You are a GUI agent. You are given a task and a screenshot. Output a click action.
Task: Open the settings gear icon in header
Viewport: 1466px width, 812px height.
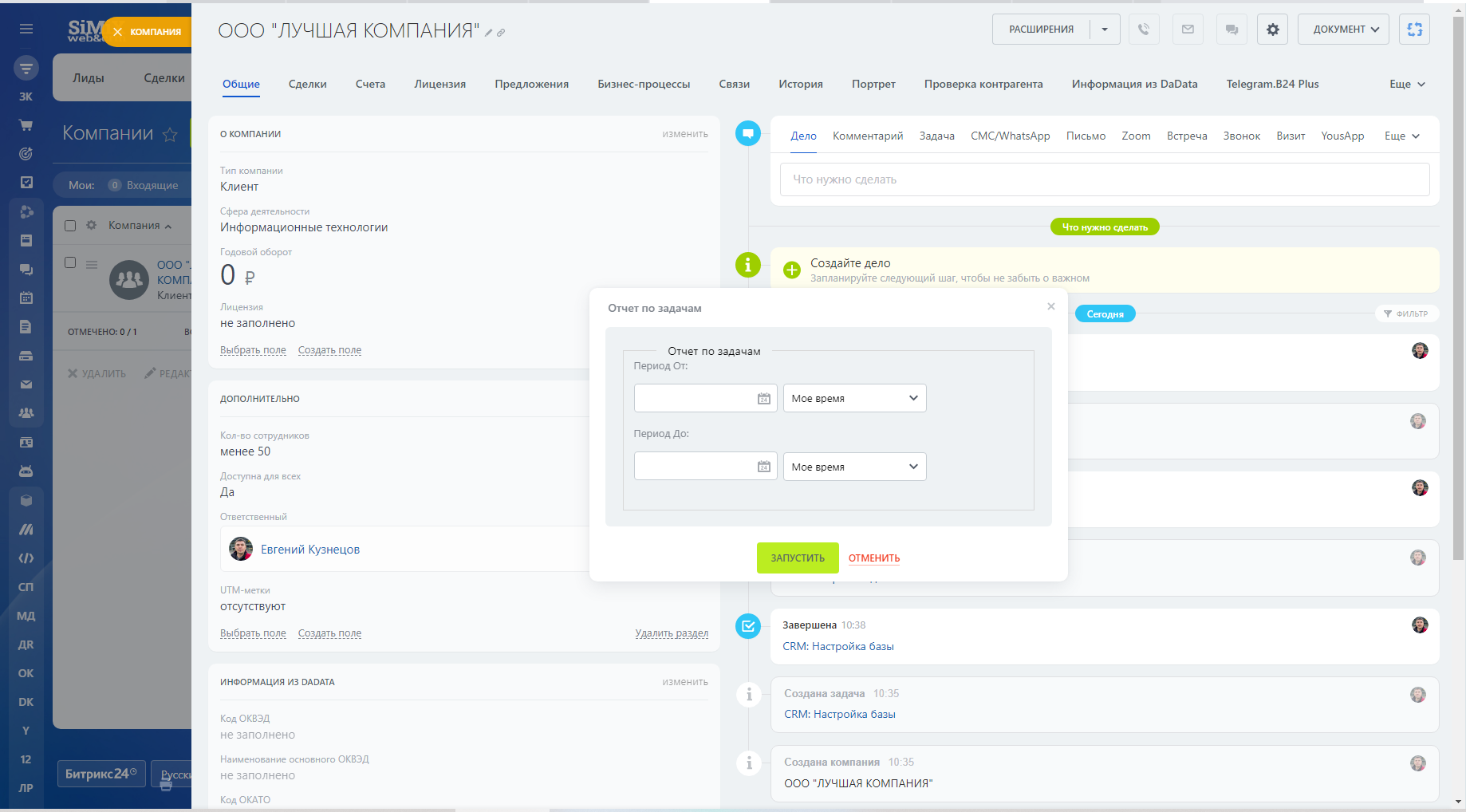(x=1273, y=30)
